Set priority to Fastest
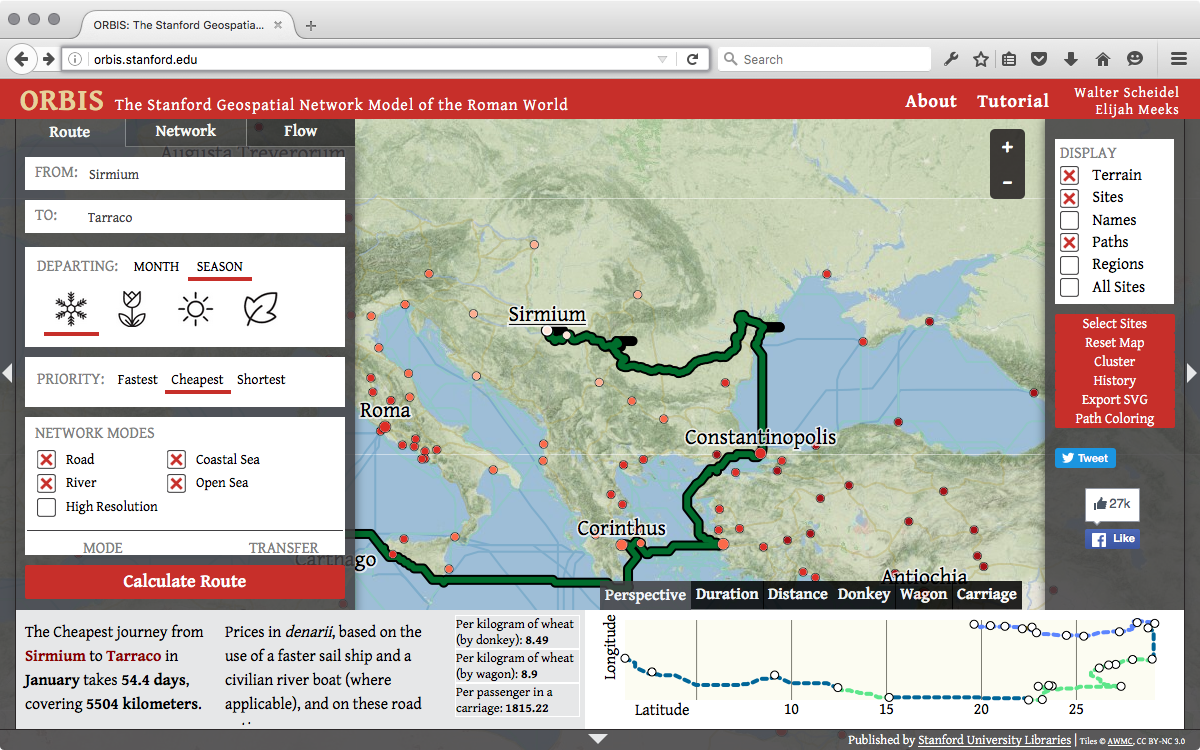The width and height of the screenshot is (1200, 750). tap(137, 380)
